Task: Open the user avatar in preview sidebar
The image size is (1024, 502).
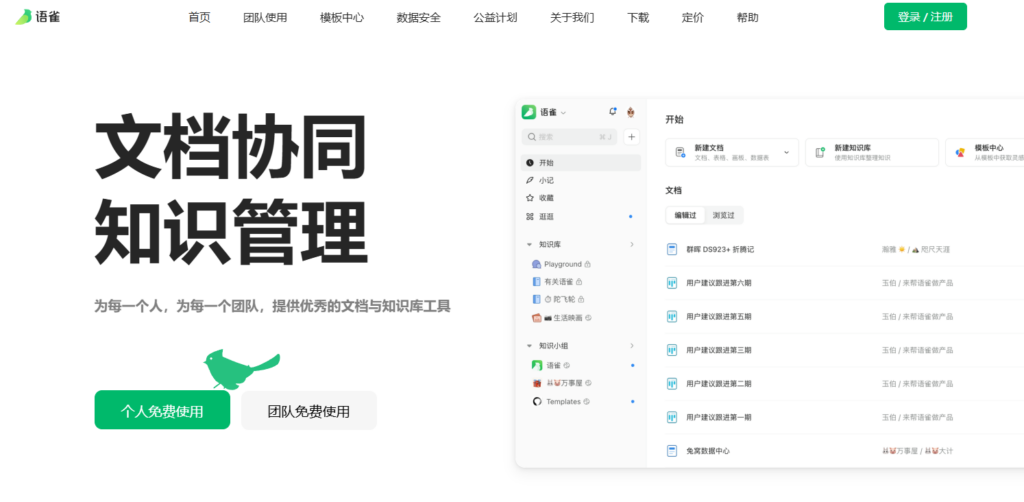Action: 631,112
